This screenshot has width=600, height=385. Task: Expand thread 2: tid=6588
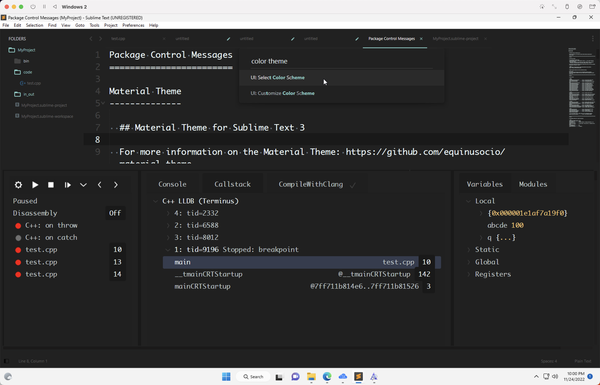168,225
